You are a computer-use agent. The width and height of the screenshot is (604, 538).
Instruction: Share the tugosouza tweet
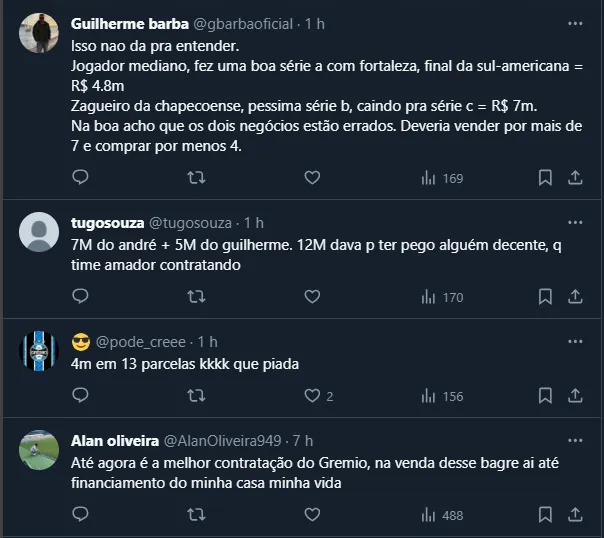575,297
